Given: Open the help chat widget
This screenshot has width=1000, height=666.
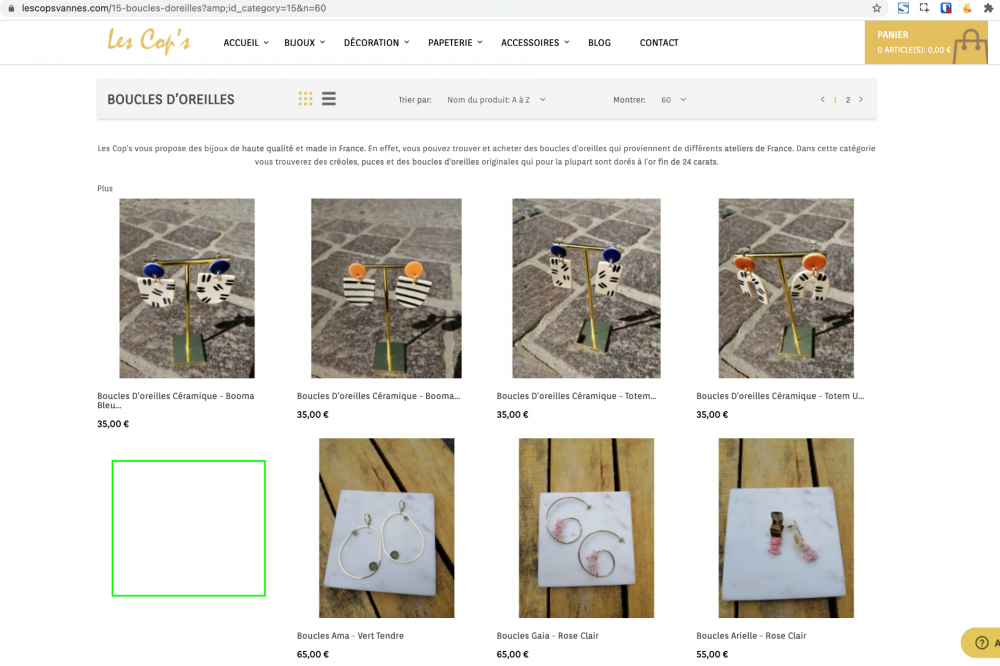Looking at the screenshot, I should (982, 642).
